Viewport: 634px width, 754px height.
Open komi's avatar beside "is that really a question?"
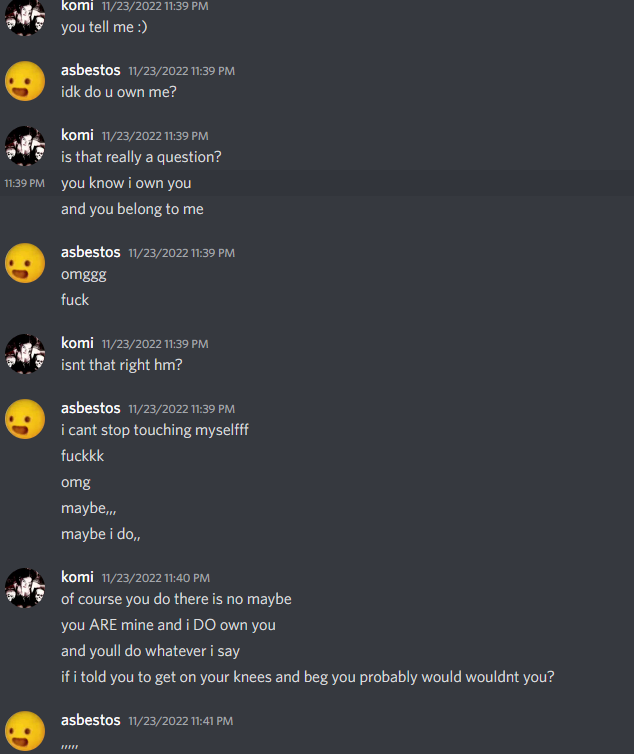(x=25, y=146)
